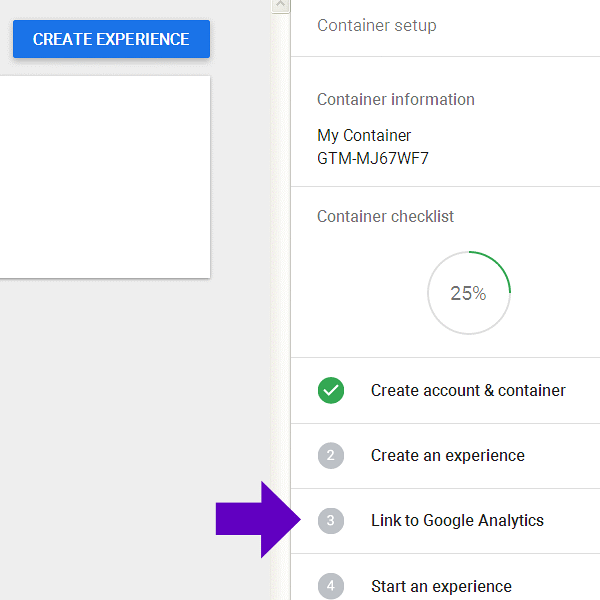The width and height of the screenshot is (600, 600).
Task: Click the vertical scrollbar track
Action: pos(281,300)
